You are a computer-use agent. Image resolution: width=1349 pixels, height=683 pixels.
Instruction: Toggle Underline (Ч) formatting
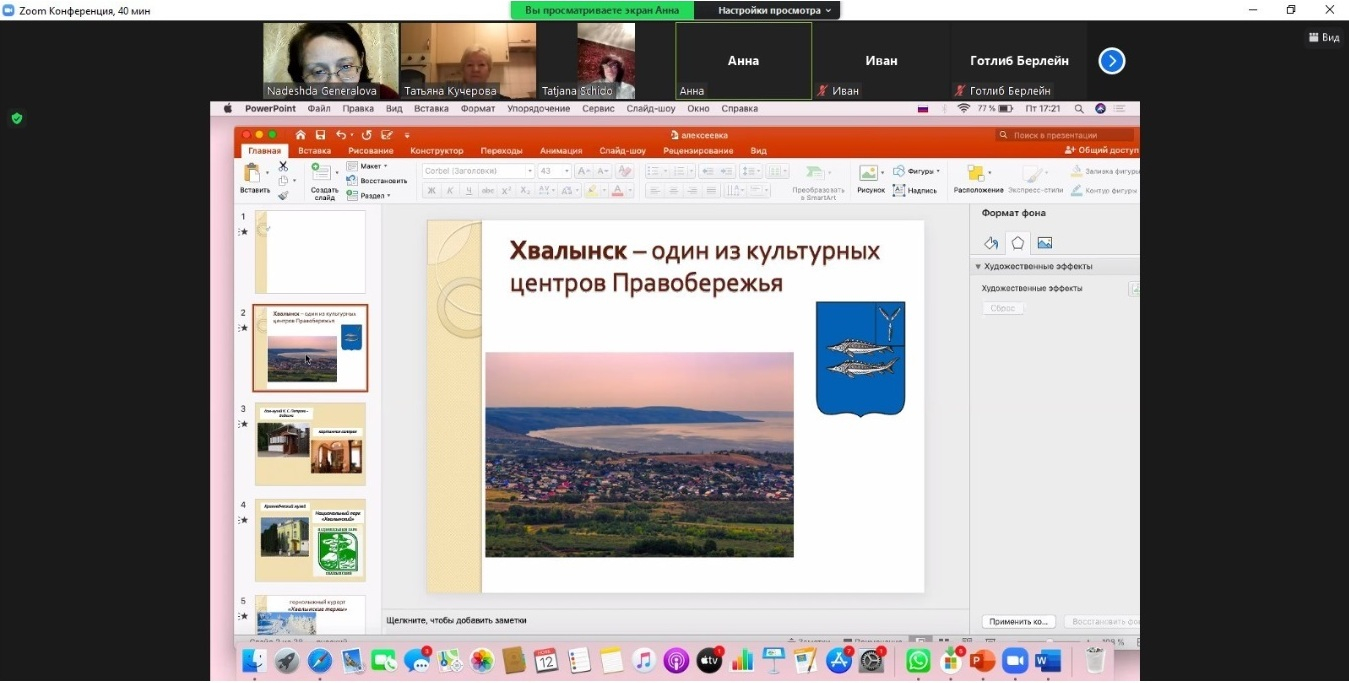467,190
